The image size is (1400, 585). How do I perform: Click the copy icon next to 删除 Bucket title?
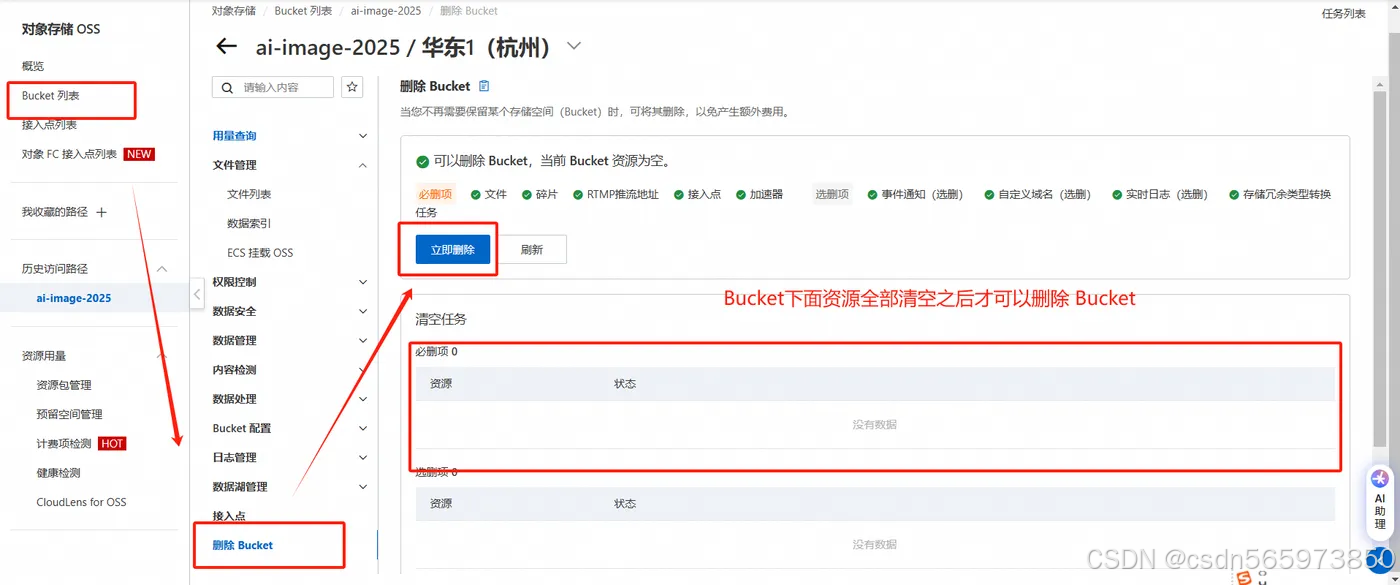point(482,86)
